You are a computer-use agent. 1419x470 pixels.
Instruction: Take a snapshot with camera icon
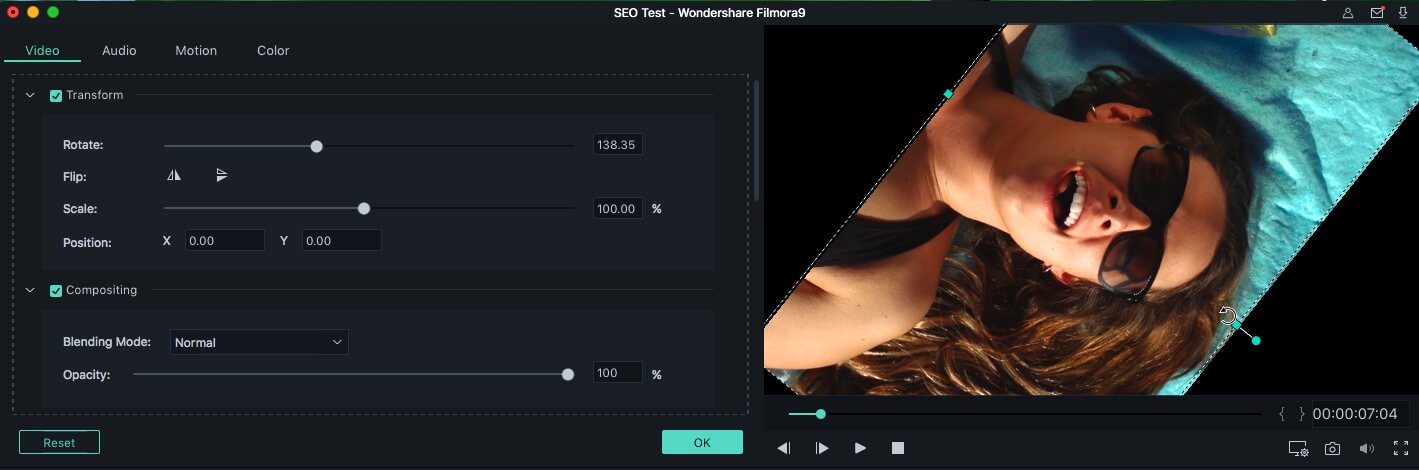tap(1332, 449)
